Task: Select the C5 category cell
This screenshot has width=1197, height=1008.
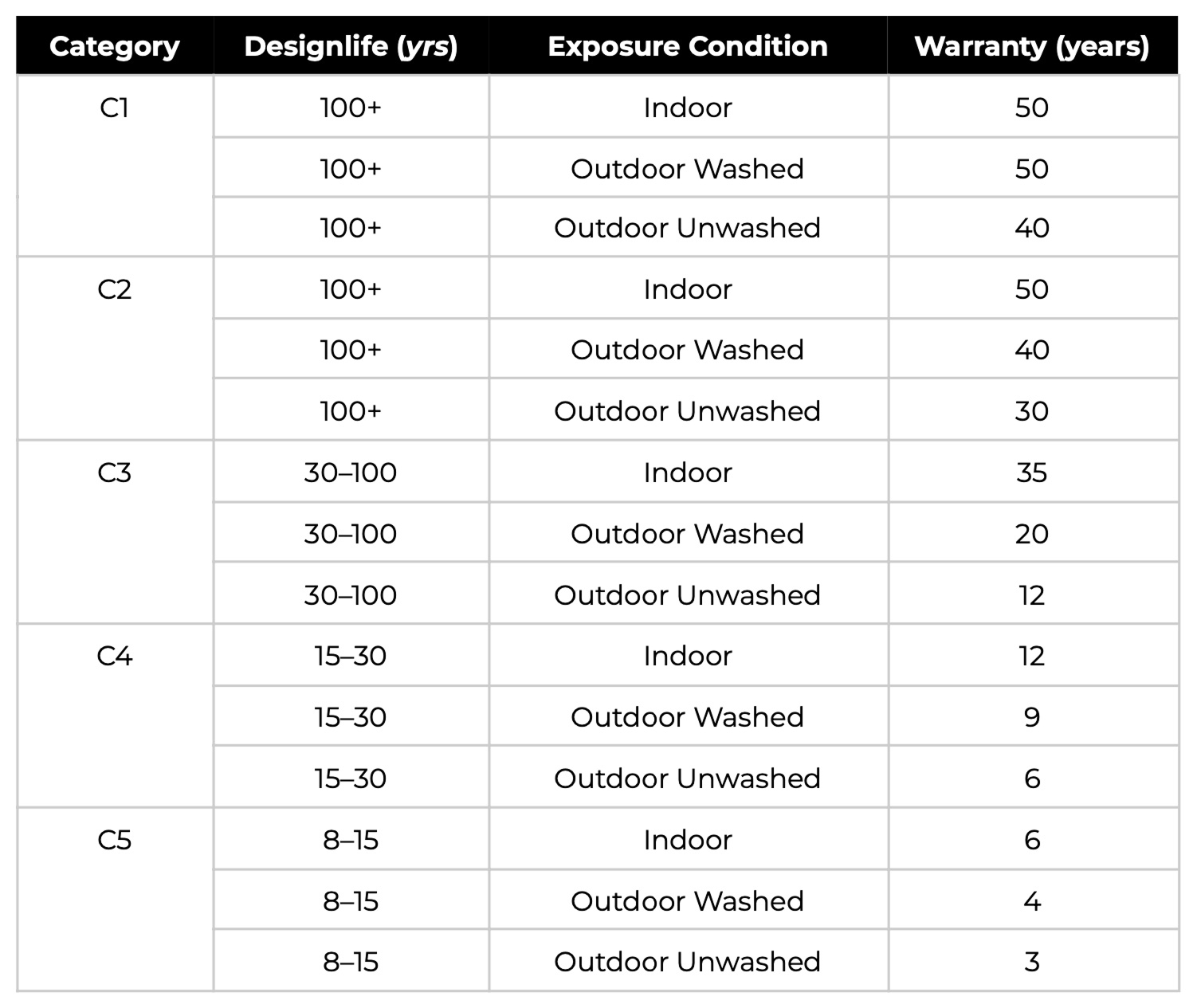Action: [115, 840]
